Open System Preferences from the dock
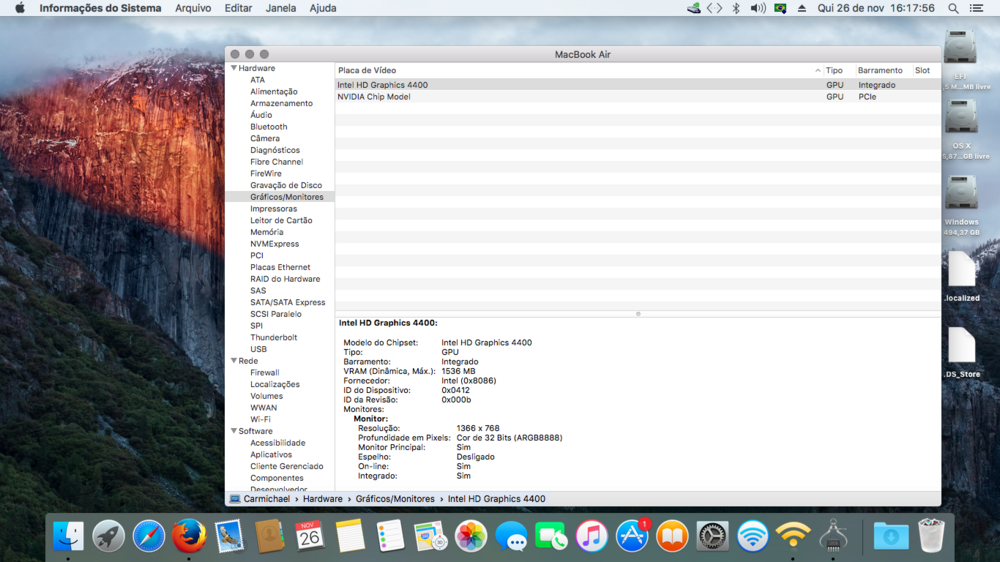Image resolution: width=1000 pixels, height=562 pixels. click(x=712, y=537)
